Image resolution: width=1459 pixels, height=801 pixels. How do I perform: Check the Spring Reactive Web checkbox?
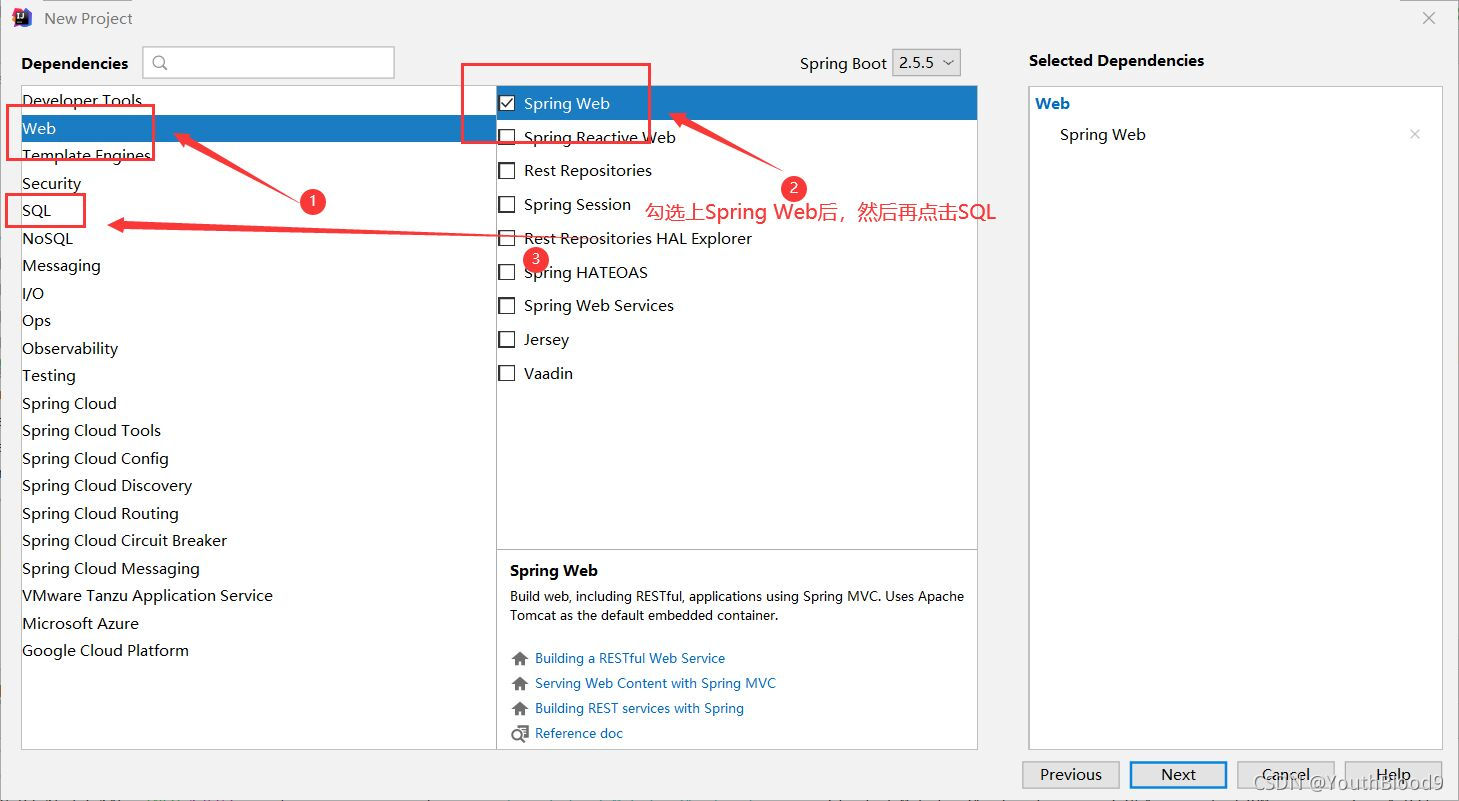pos(507,137)
